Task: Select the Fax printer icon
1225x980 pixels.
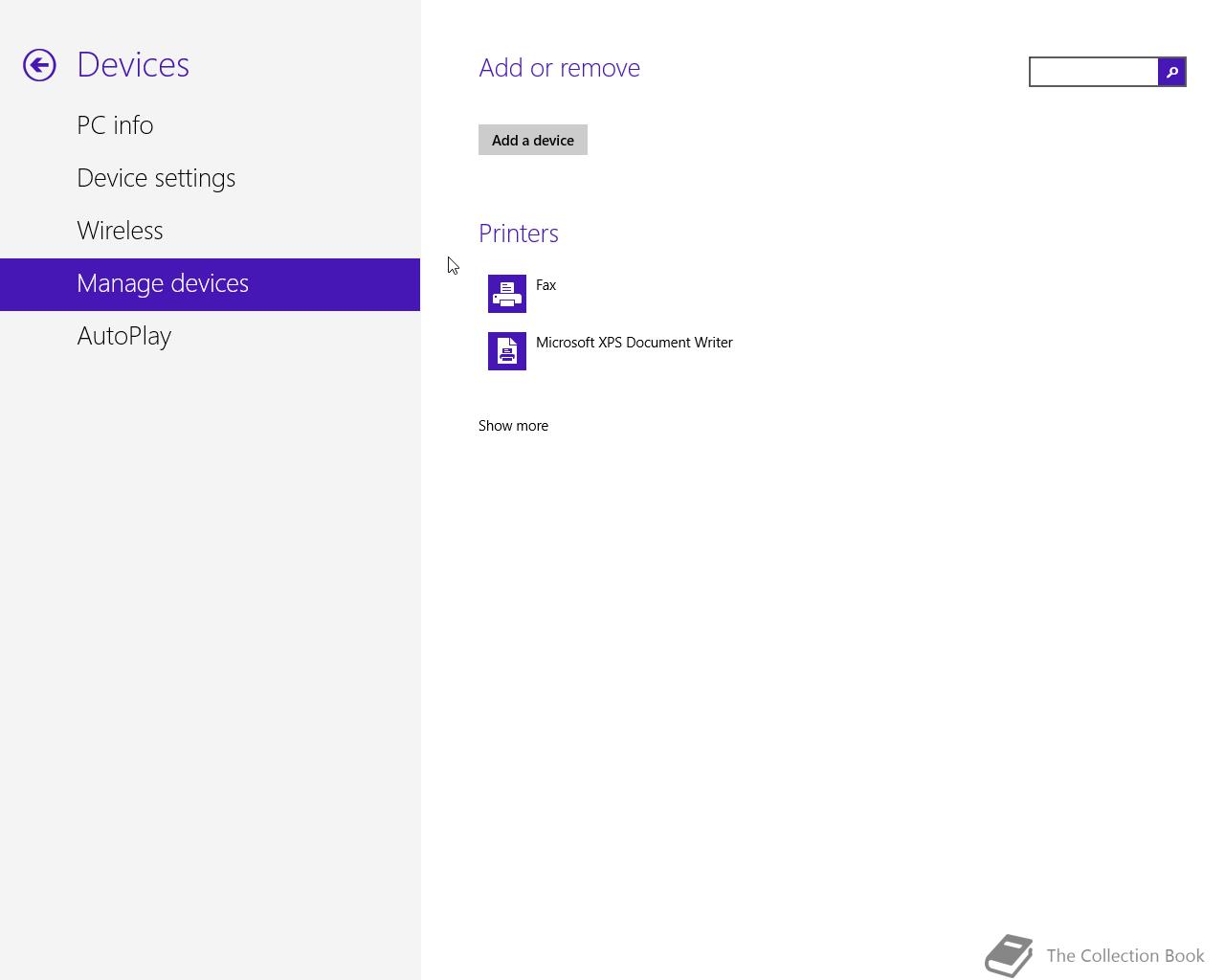Action: click(507, 294)
